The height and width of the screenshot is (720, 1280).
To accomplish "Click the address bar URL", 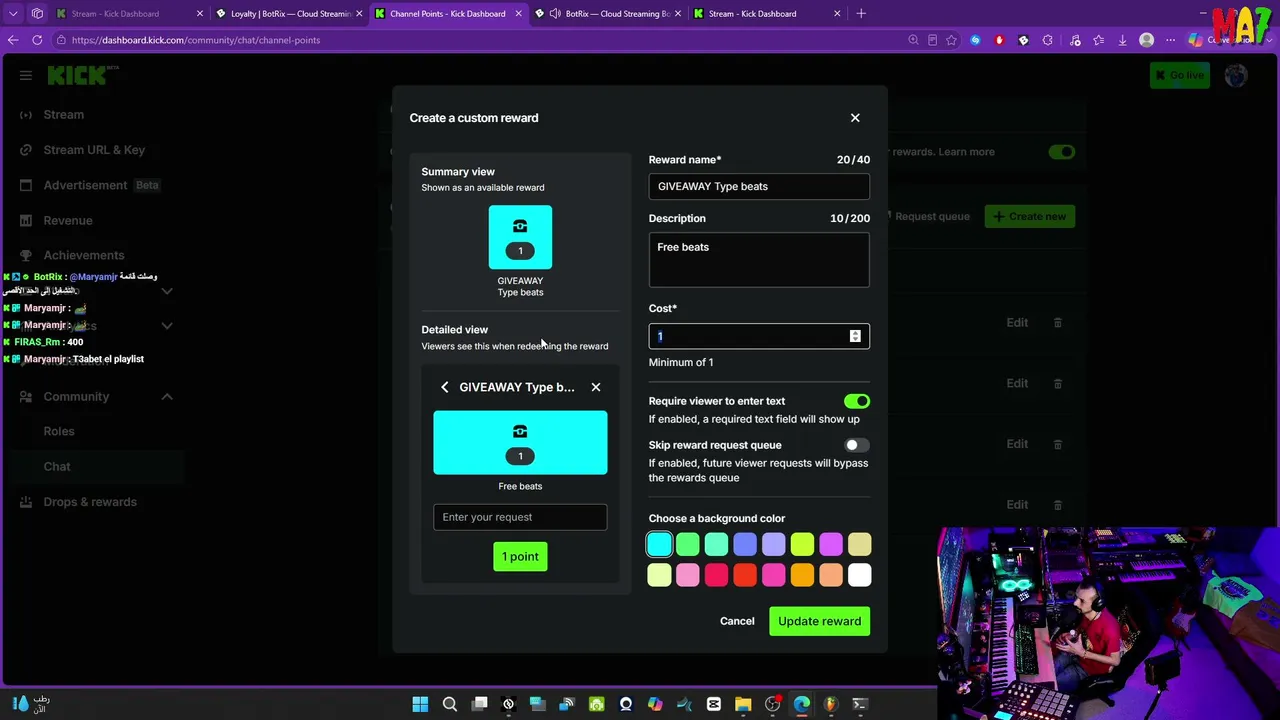I will (196, 40).
